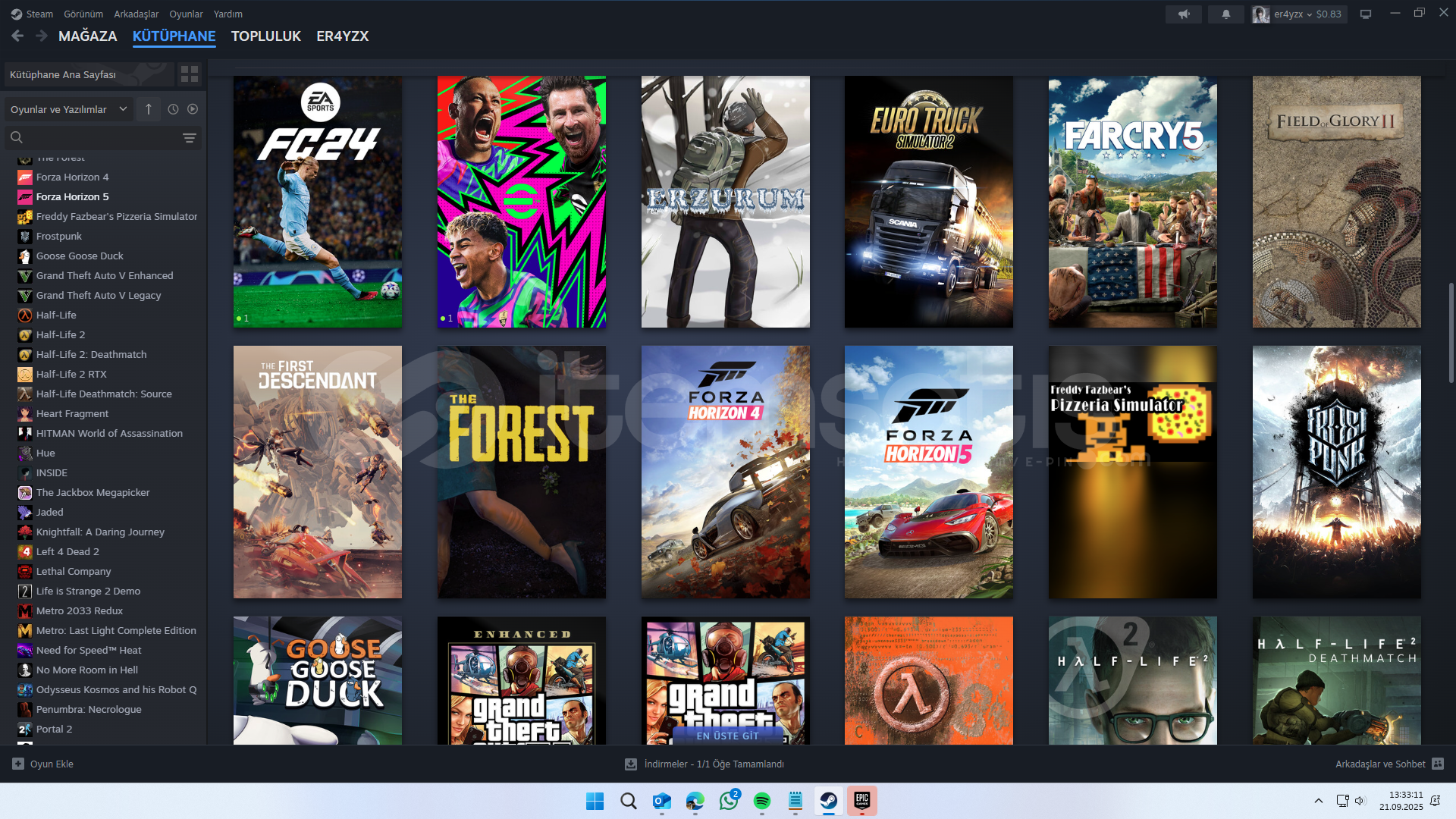The height and width of the screenshot is (819, 1456).
Task: Open the Görünüm menu
Action: (x=83, y=14)
